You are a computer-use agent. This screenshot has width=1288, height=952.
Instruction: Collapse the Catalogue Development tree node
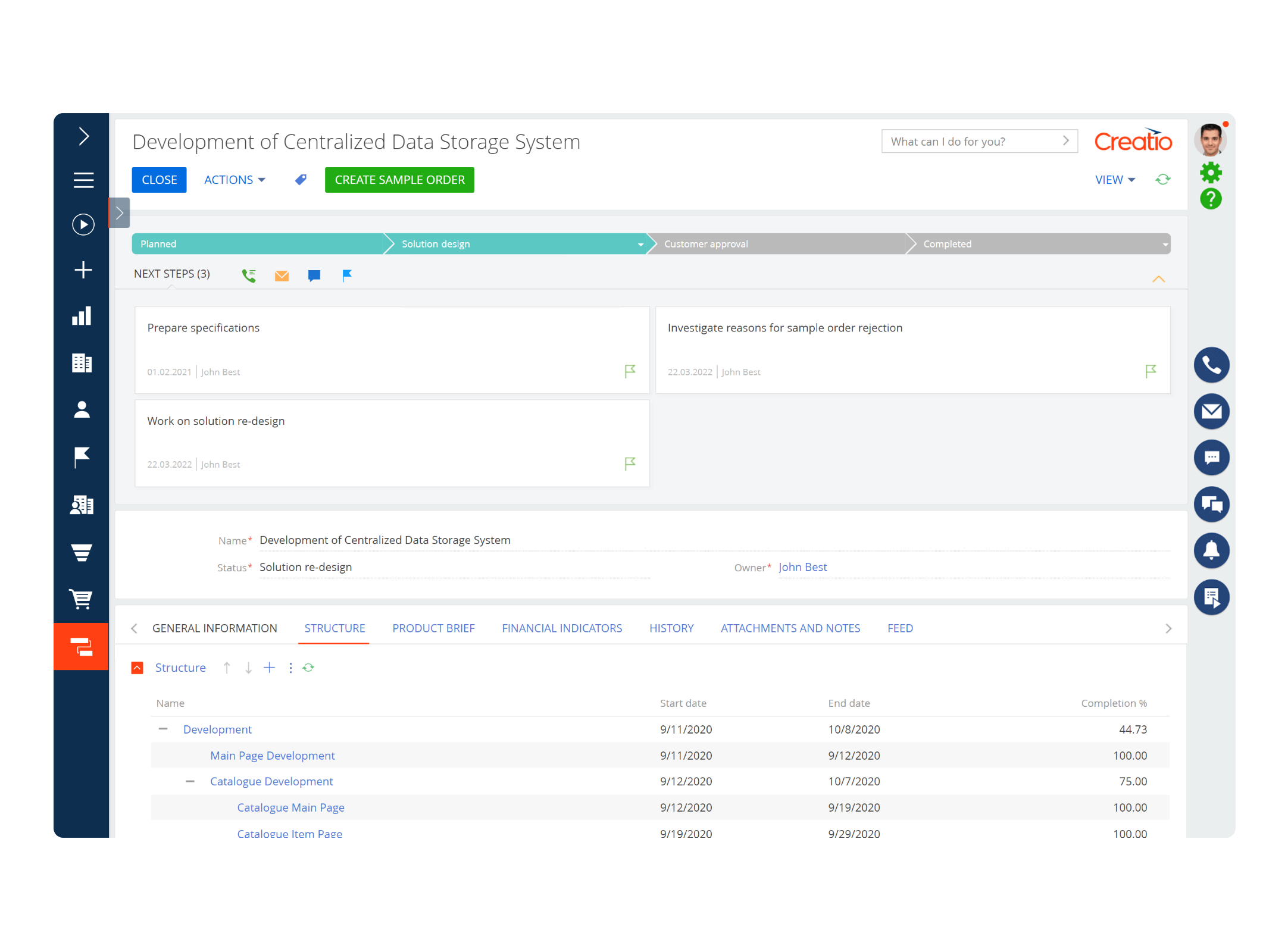[190, 781]
